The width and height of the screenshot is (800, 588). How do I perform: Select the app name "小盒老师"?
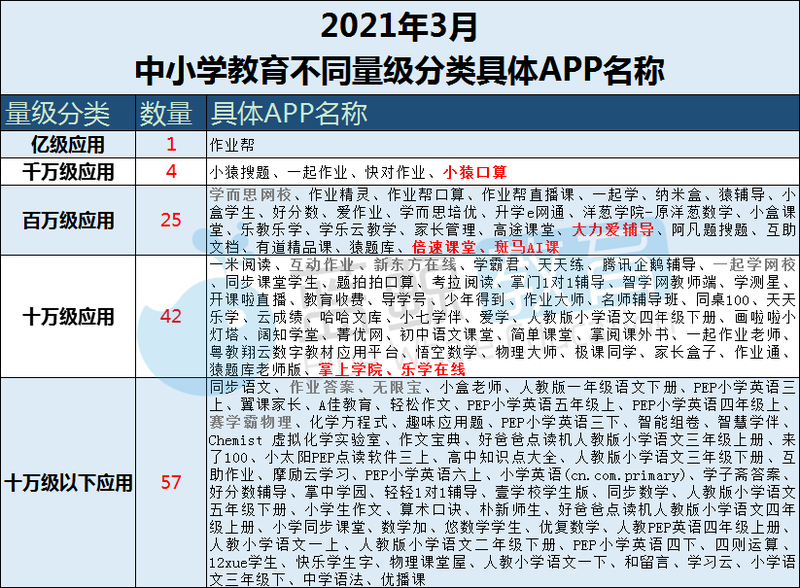(470, 387)
